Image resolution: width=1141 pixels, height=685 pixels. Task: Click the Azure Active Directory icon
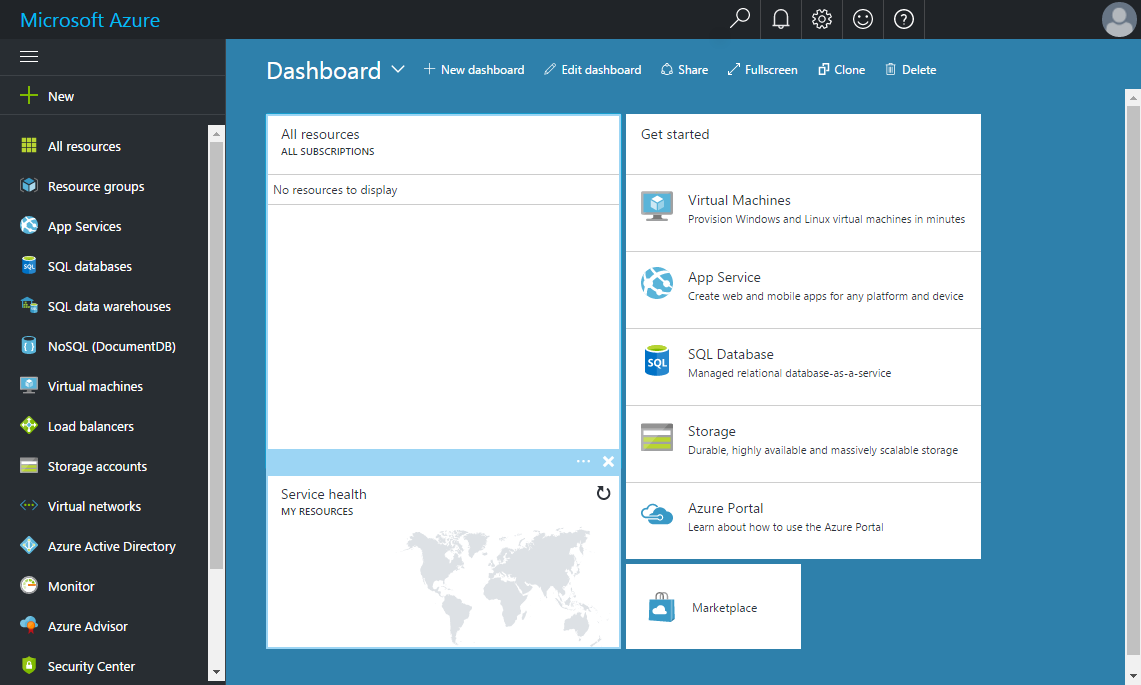coord(29,545)
